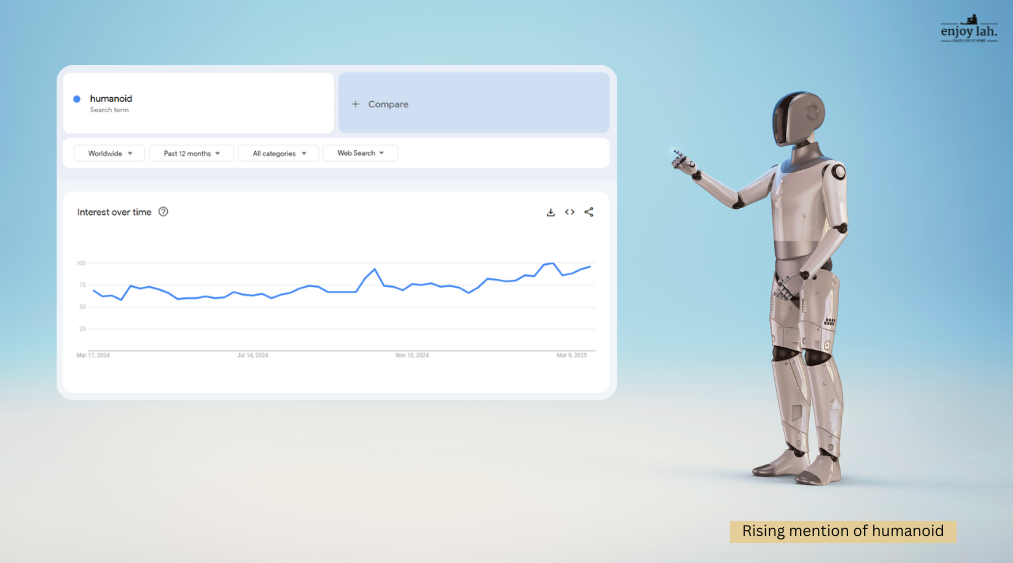Click the 75 value on chart axis
The width and height of the screenshot is (1013, 563).
(x=82, y=285)
